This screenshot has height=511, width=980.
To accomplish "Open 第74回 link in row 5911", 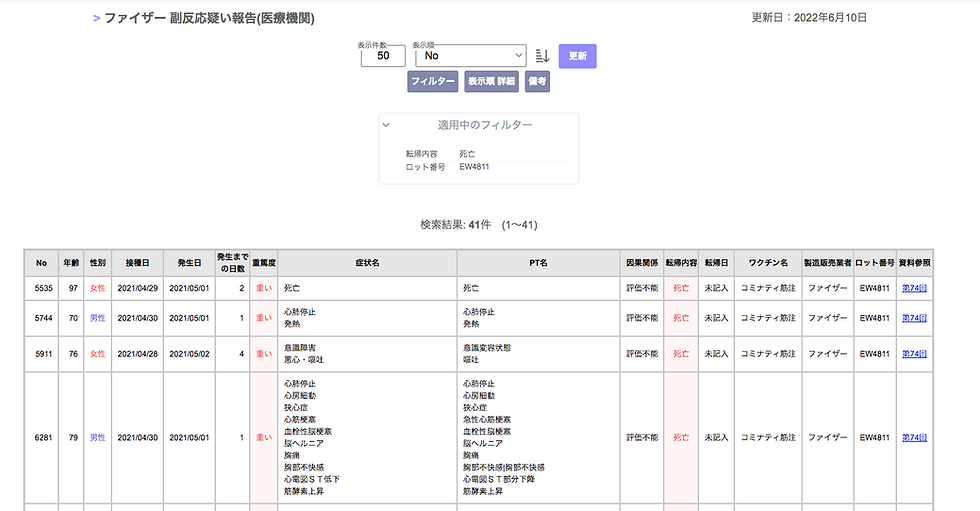I will [x=914, y=354].
